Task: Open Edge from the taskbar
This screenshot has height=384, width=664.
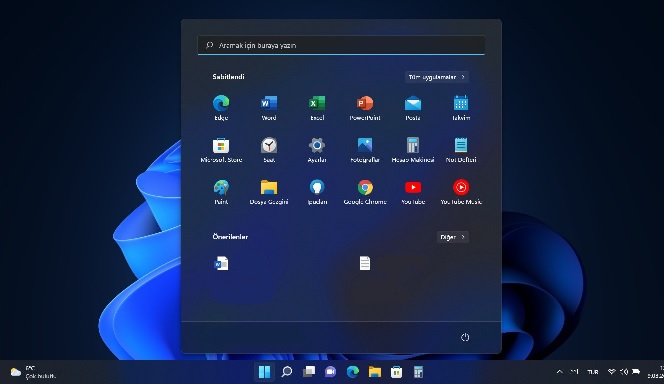Action: click(x=352, y=372)
